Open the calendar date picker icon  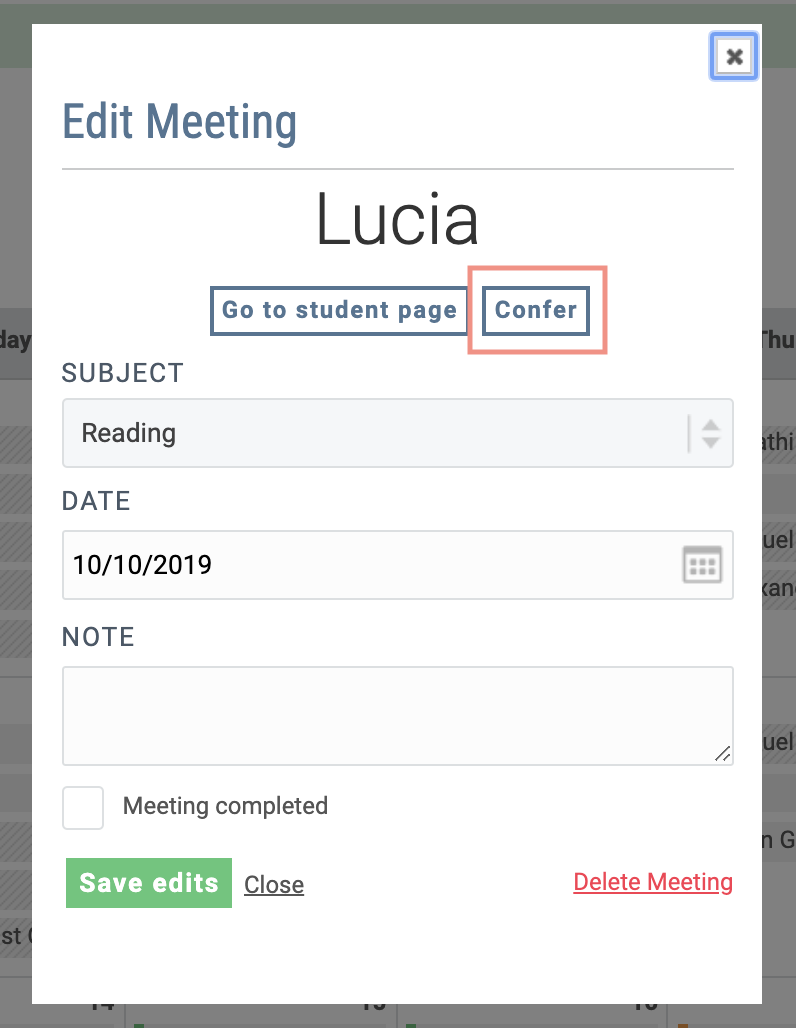pos(702,565)
